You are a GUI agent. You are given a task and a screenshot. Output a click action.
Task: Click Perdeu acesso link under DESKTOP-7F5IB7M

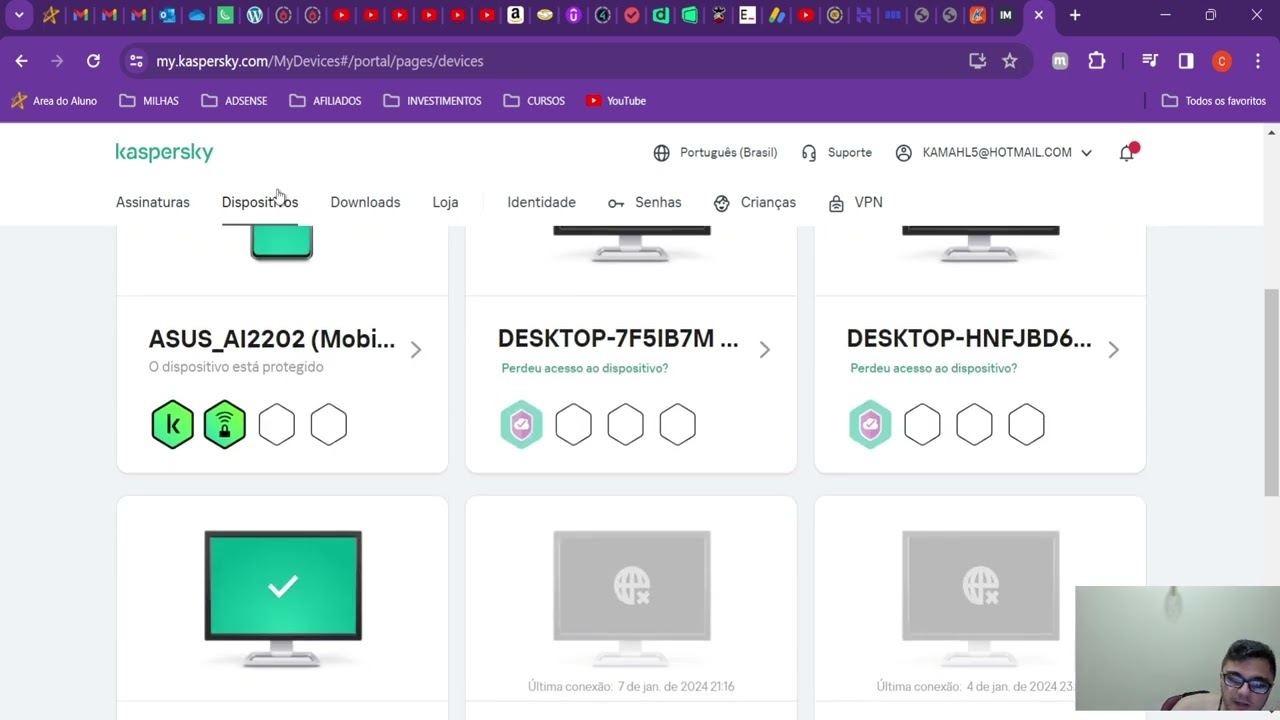[x=585, y=368]
